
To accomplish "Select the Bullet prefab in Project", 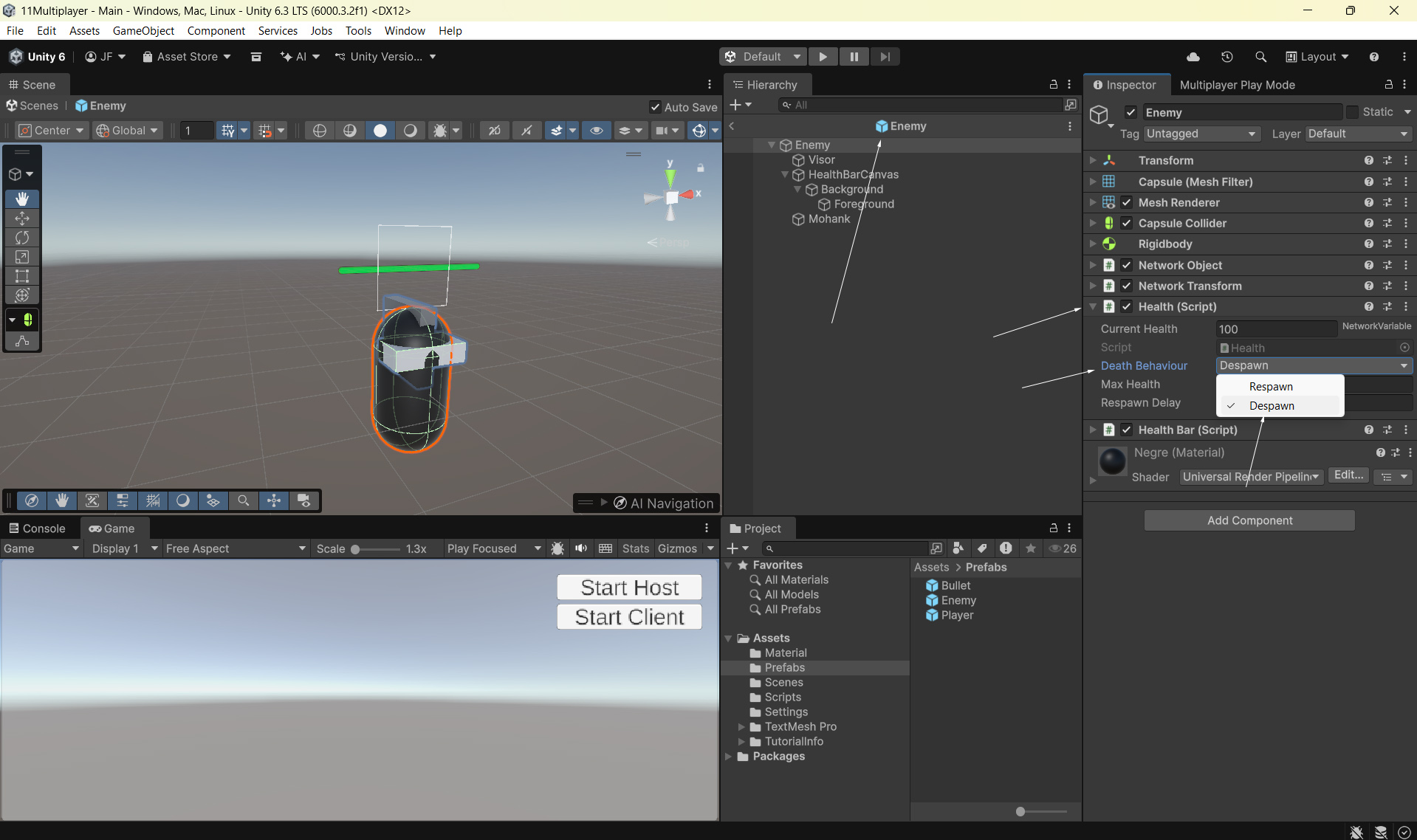I will point(955,585).
